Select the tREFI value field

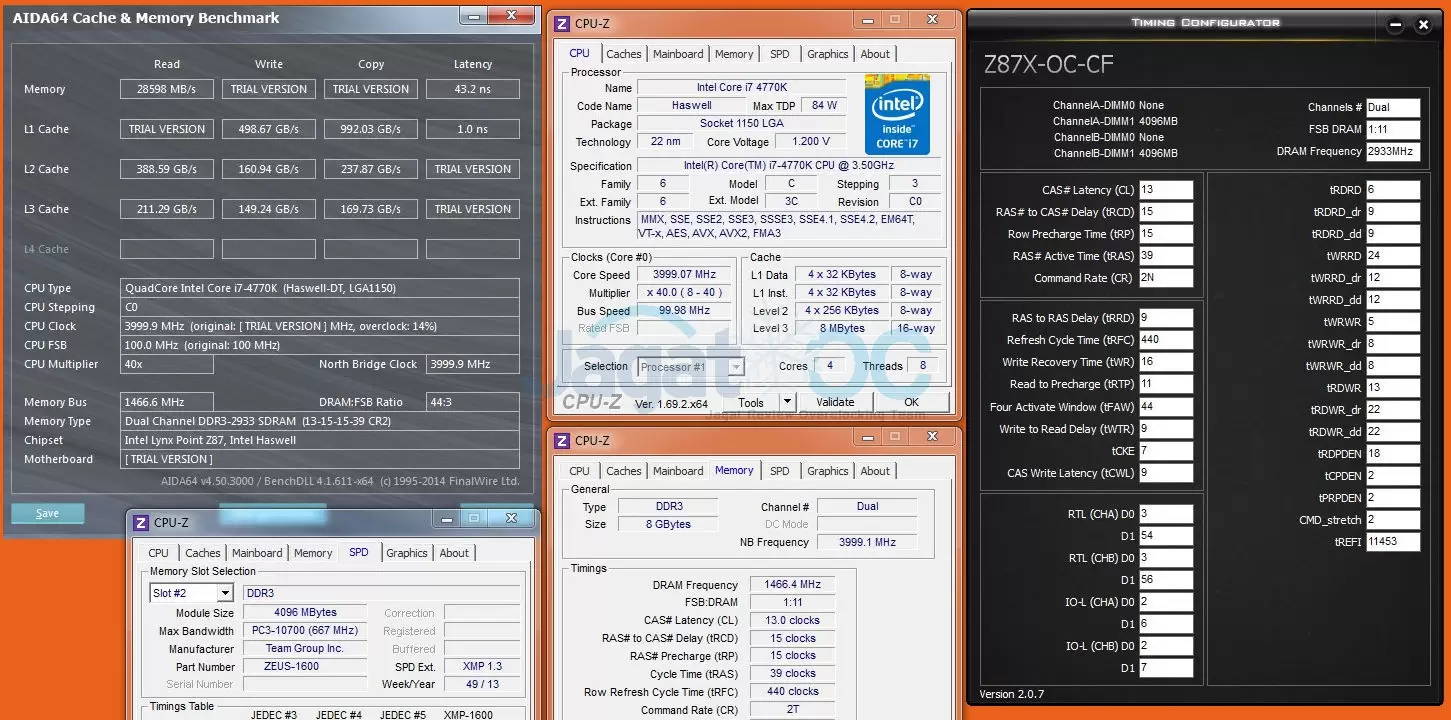click(1392, 541)
